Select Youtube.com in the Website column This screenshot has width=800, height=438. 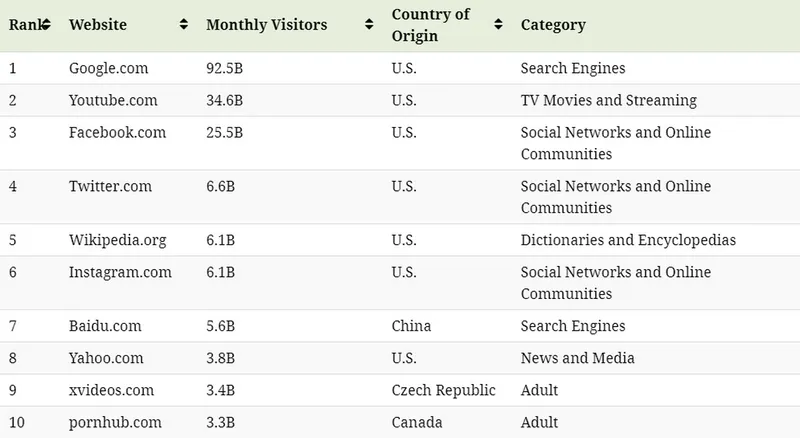pyautogui.click(x=112, y=100)
